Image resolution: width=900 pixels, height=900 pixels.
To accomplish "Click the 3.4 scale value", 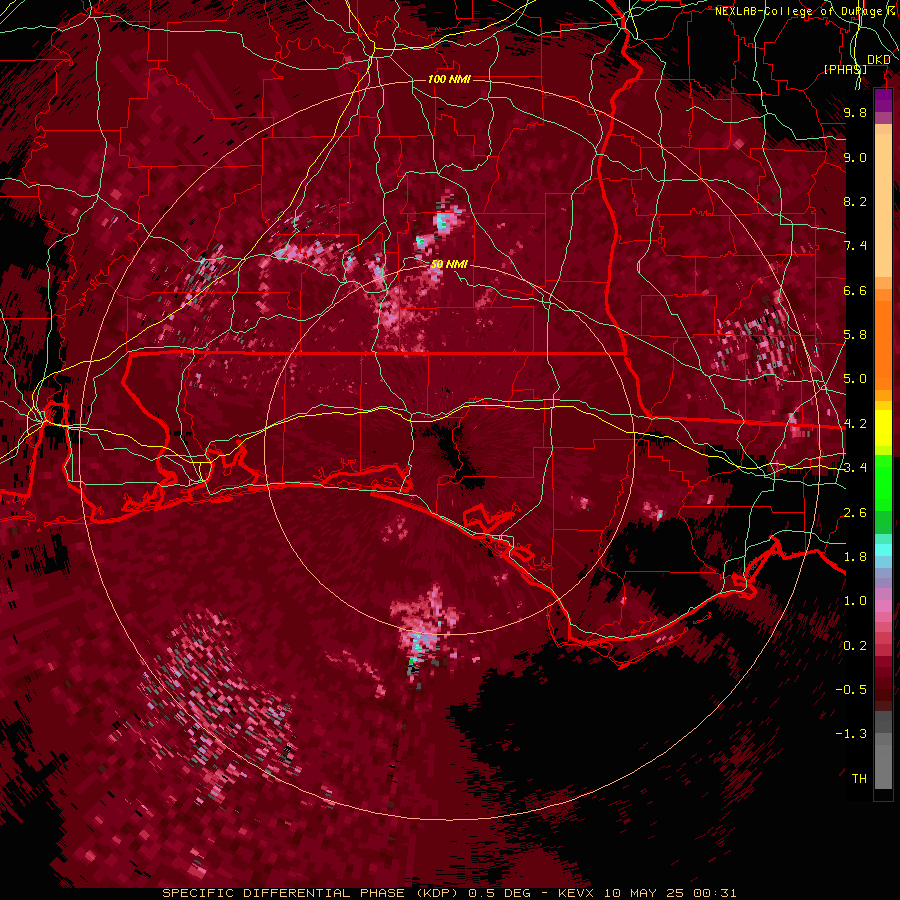I will (855, 468).
